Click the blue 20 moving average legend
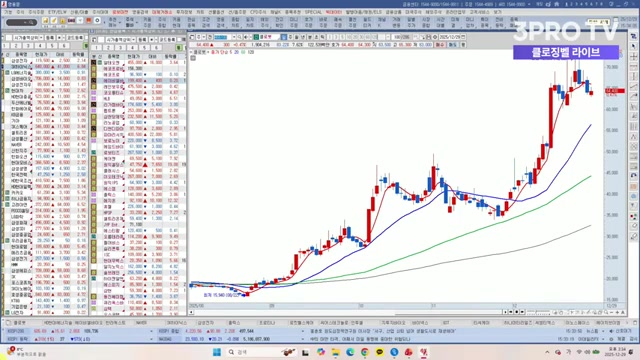 [x=236, y=52]
